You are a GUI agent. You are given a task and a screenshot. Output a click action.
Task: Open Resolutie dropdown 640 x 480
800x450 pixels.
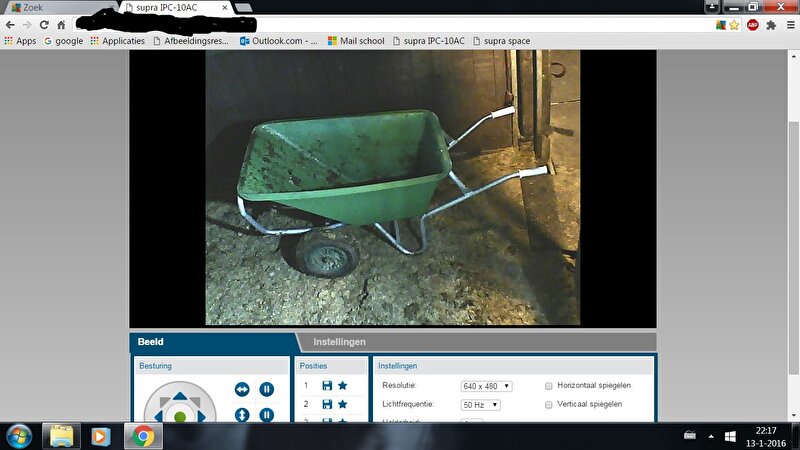(x=486, y=386)
